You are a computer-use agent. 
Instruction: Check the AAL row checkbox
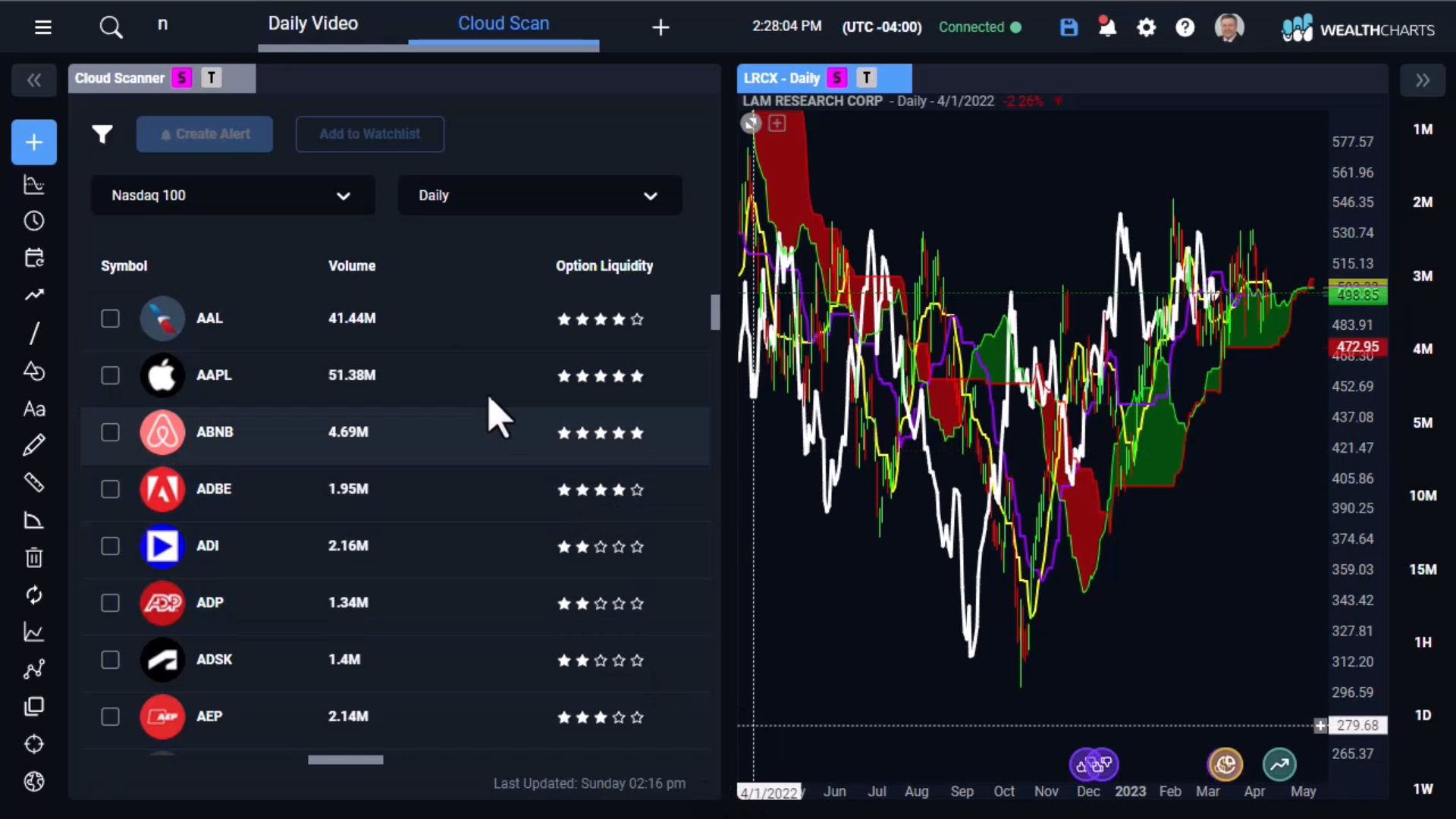click(110, 318)
